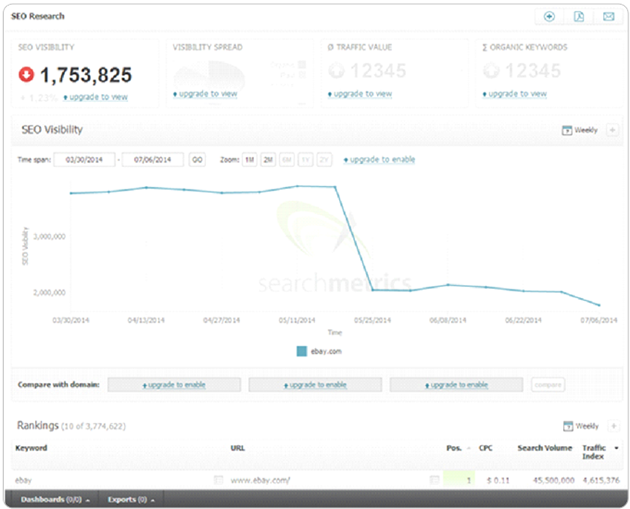This screenshot has width=630, height=509.
Task: Click the add (plus circle) icon in header
Action: tap(549, 16)
